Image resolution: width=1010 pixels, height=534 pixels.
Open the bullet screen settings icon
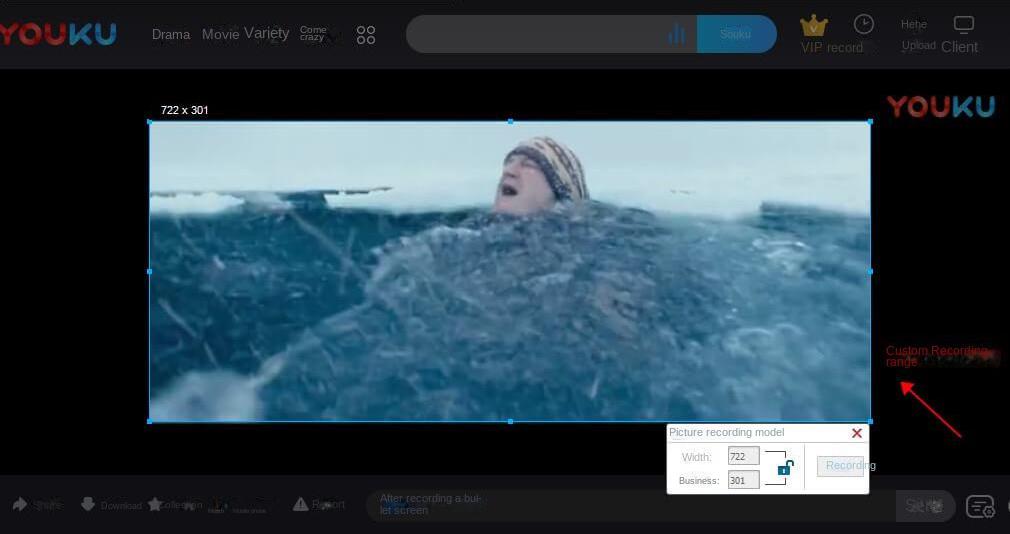click(980, 506)
